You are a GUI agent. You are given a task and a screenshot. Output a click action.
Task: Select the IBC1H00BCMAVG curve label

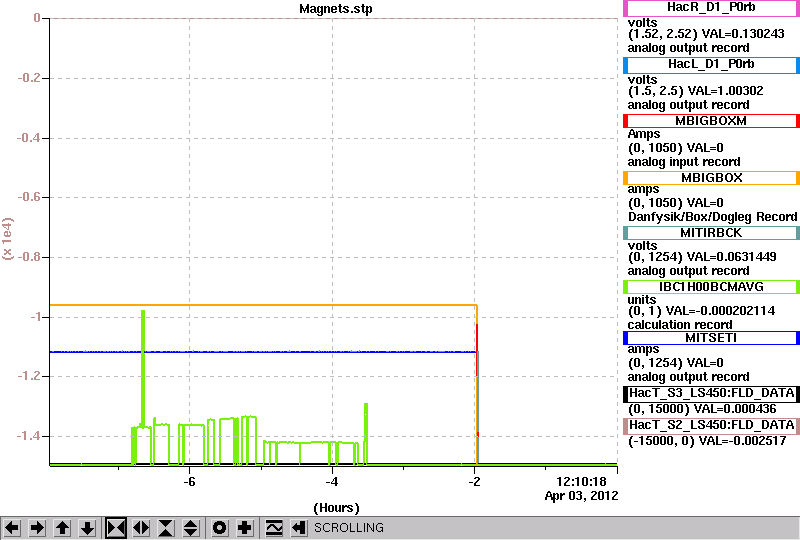pos(711,287)
